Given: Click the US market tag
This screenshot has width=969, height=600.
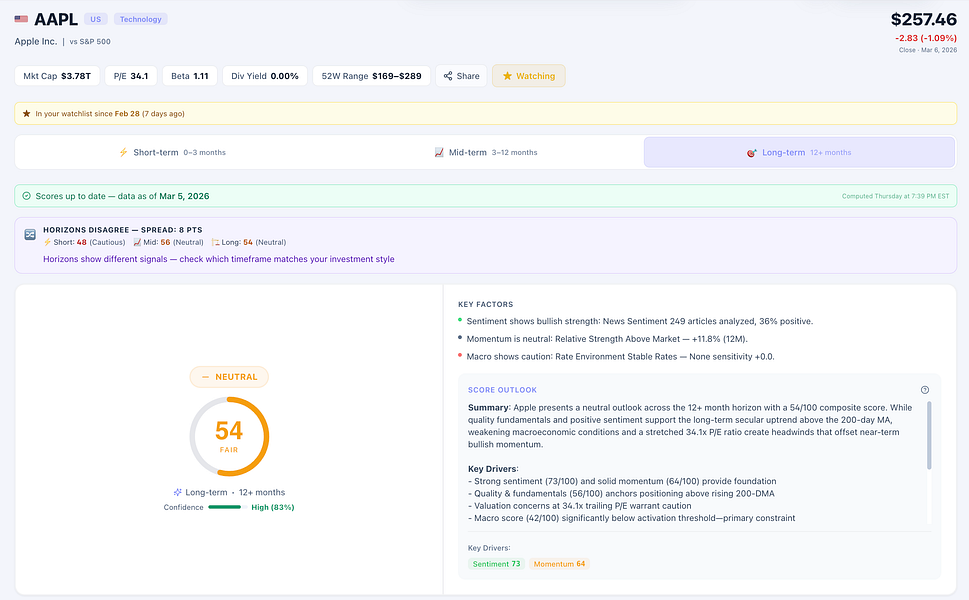Looking at the screenshot, I should [x=96, y=19].
